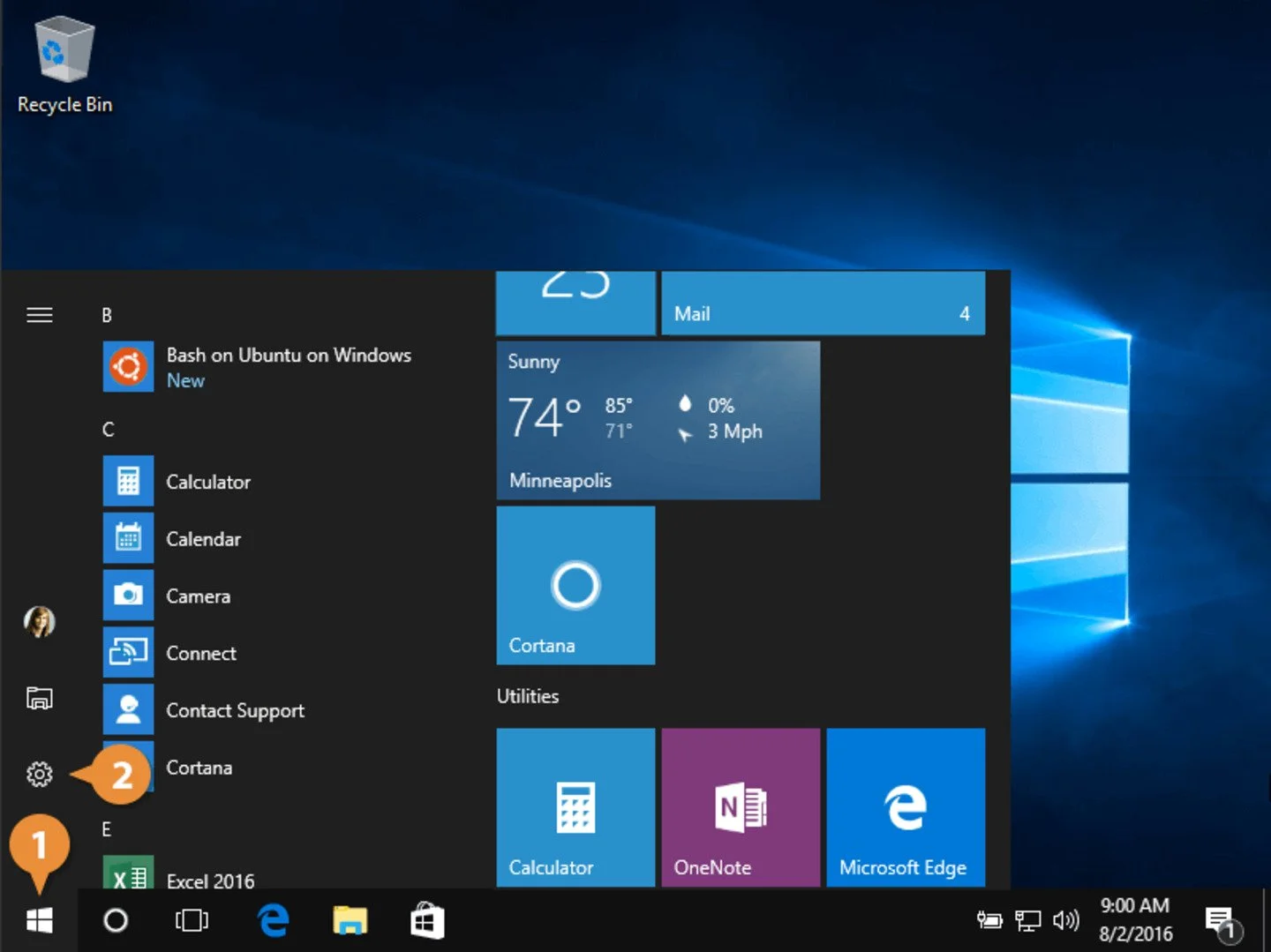
Task: Jump to letter B section header
Action: point(107,315)
